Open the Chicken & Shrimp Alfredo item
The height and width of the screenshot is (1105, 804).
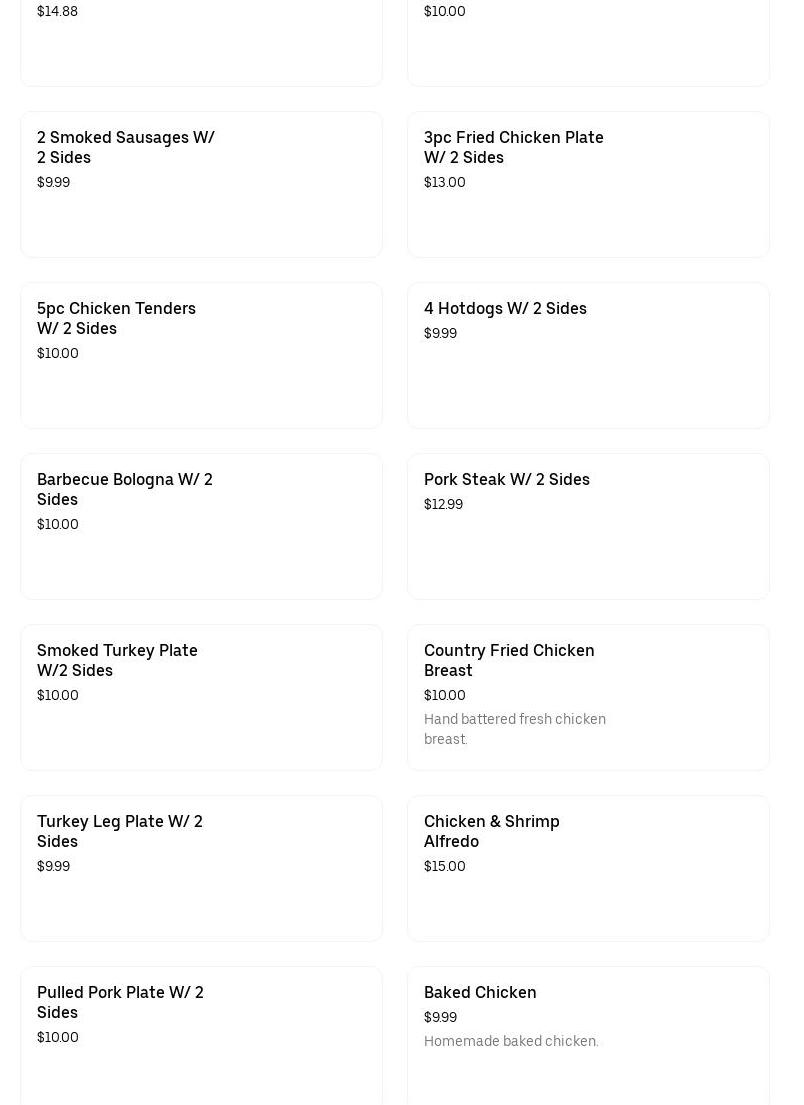click(492, 831)
